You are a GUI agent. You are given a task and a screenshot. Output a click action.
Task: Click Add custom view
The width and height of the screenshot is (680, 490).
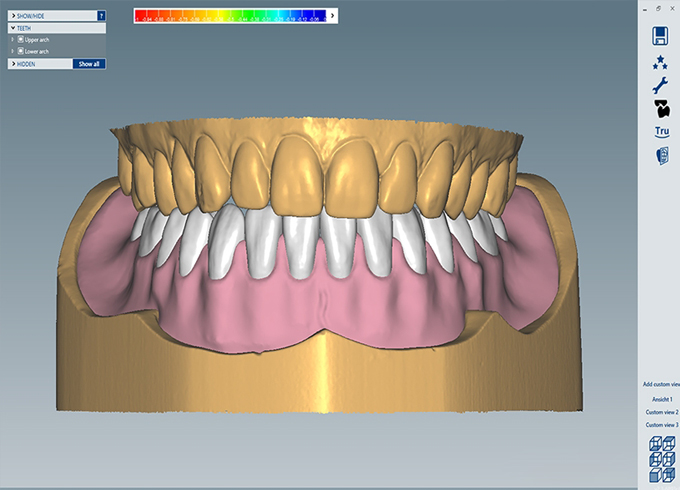659,384
